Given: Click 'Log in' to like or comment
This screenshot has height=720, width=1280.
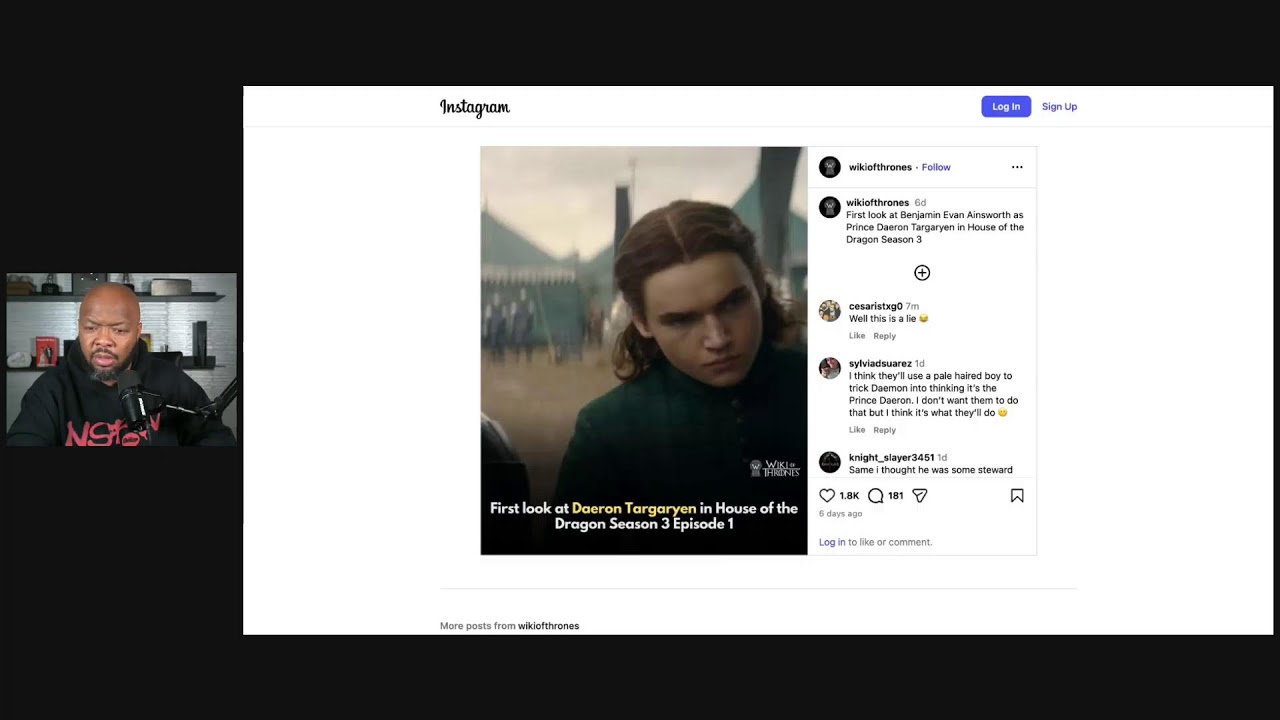Looking at the screenshot, I should tap(832, 542).
